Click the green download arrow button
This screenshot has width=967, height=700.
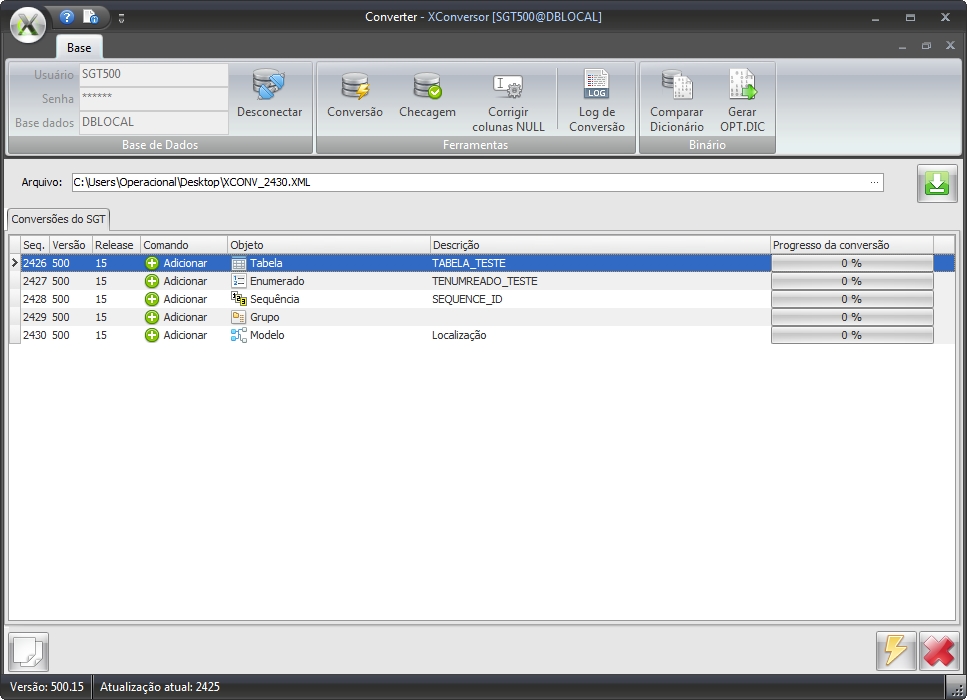click(937, 184)
